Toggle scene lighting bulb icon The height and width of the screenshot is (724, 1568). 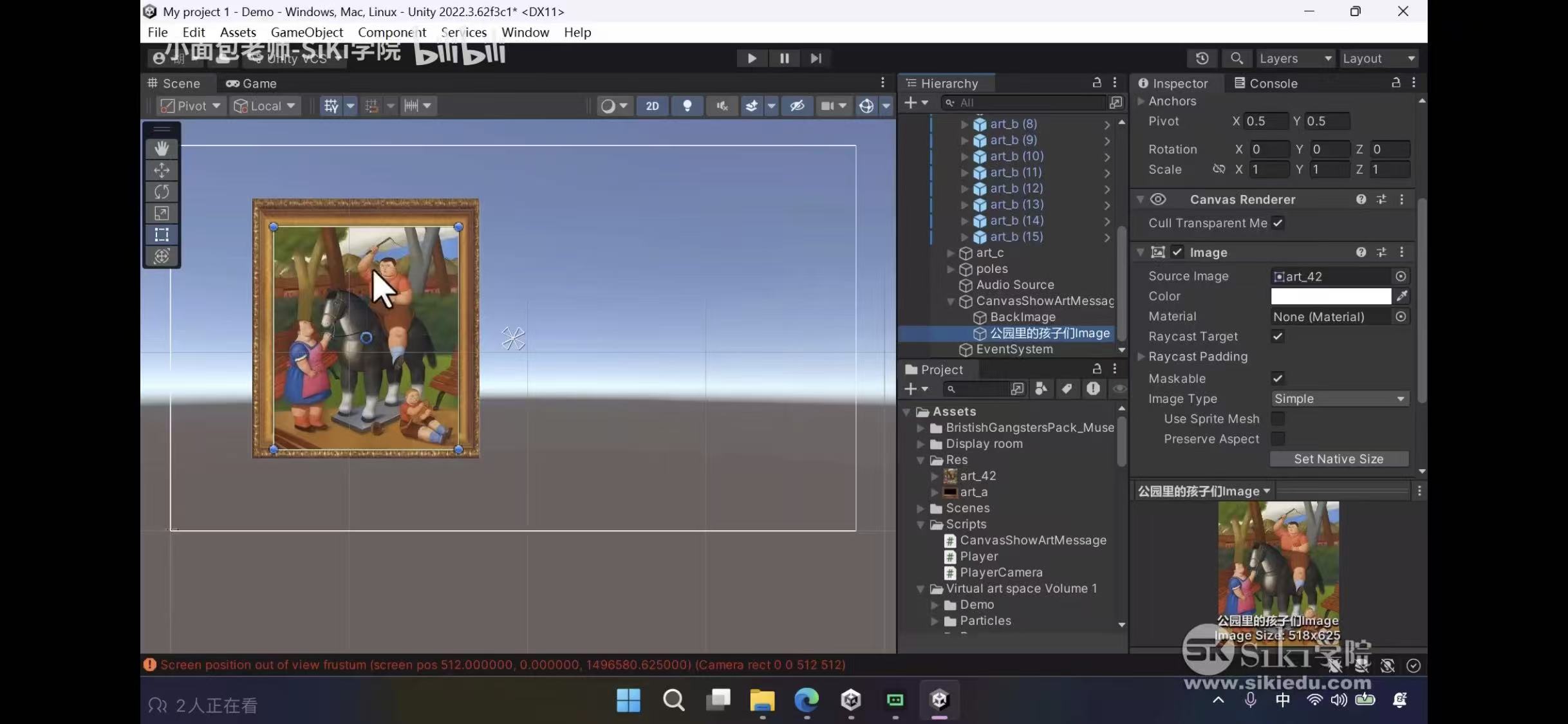pyautogui.click(x=687, y=106)
